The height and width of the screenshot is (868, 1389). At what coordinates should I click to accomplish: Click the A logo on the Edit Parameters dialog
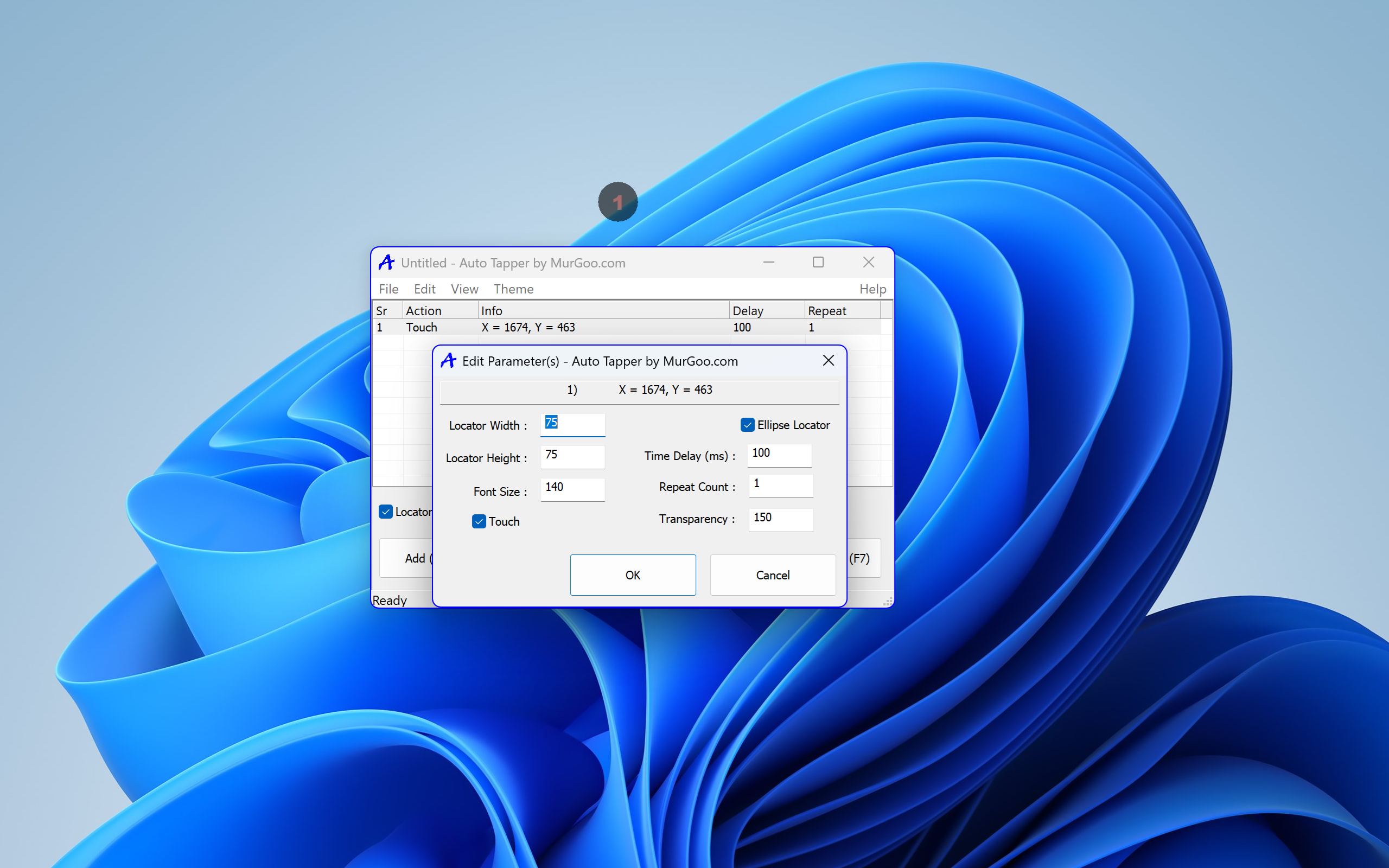449,361
